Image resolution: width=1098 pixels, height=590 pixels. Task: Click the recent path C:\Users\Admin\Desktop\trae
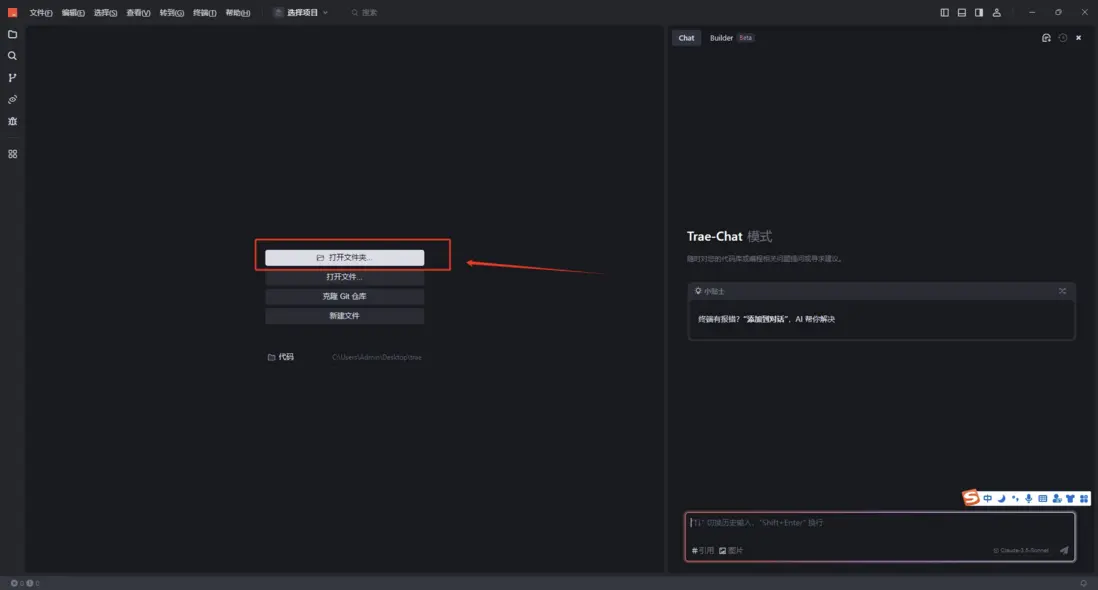[377, 358]
